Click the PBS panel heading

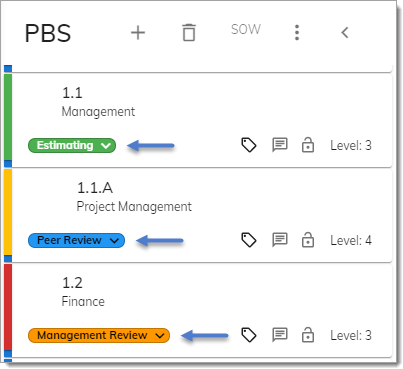48,33
